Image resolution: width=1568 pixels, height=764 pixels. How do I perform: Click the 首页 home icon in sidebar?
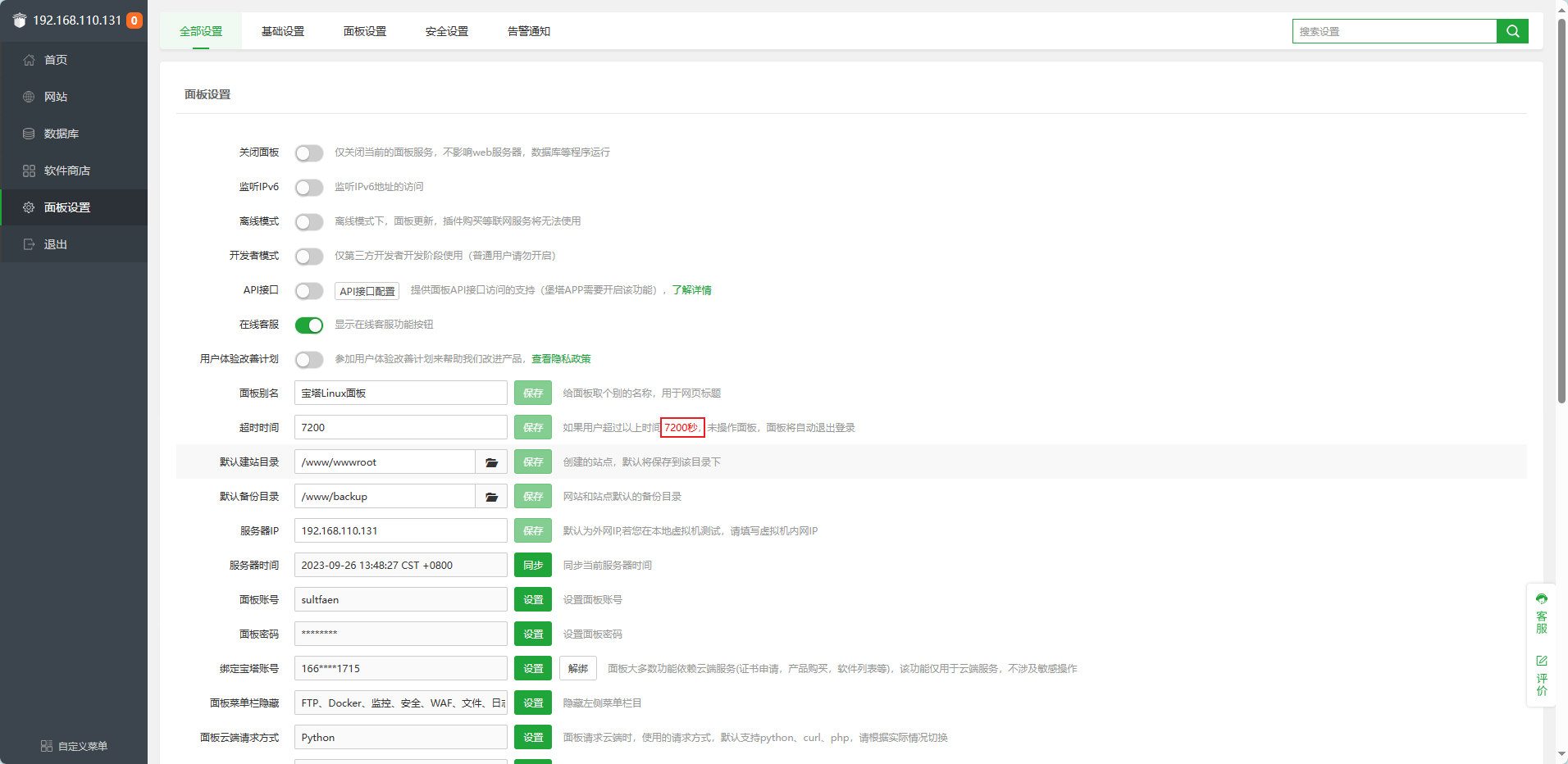point(30,60)
